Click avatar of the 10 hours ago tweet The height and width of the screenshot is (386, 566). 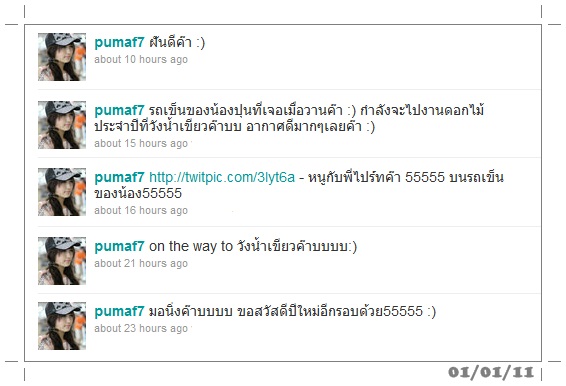[x=62, y=57]
